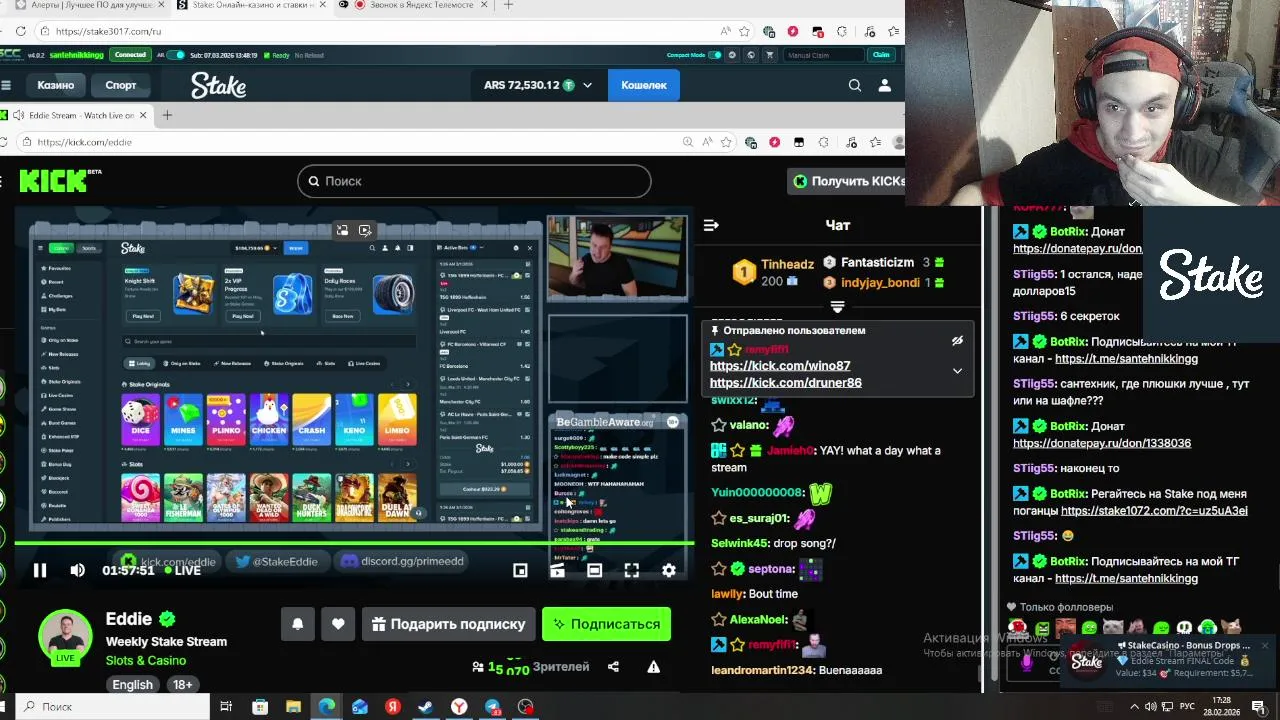Open new tab in top browser window
This screenshot has height=720, width=1280.
[x=508, y=5]
